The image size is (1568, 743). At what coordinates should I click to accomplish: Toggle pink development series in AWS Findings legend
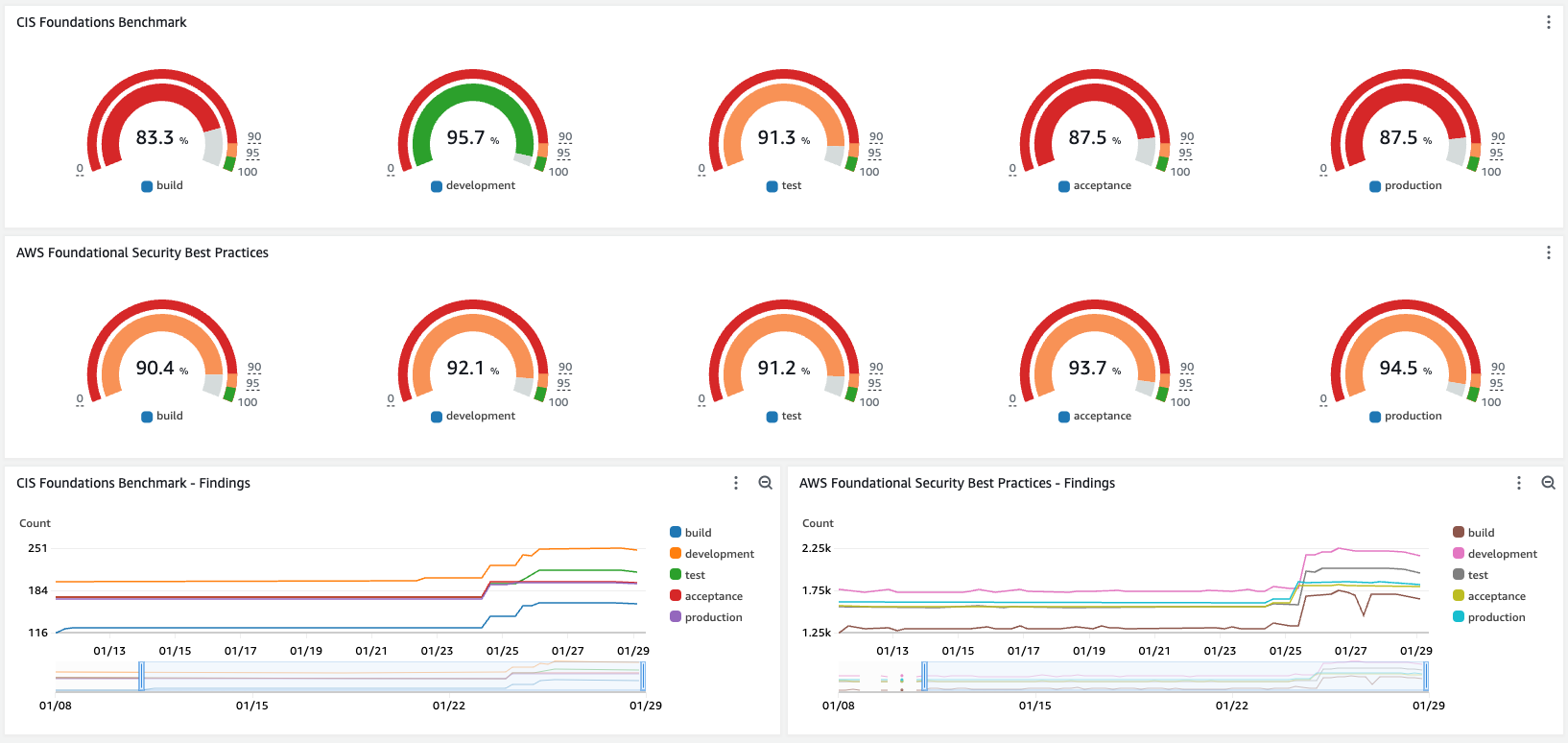pyautogui.click(x=1495, y=554)
